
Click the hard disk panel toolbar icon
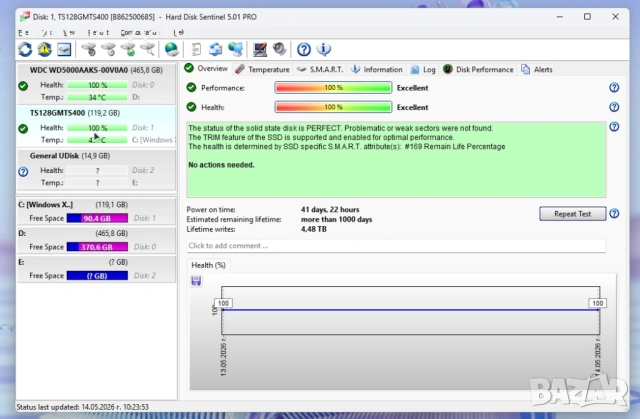(x=64, y=49)
